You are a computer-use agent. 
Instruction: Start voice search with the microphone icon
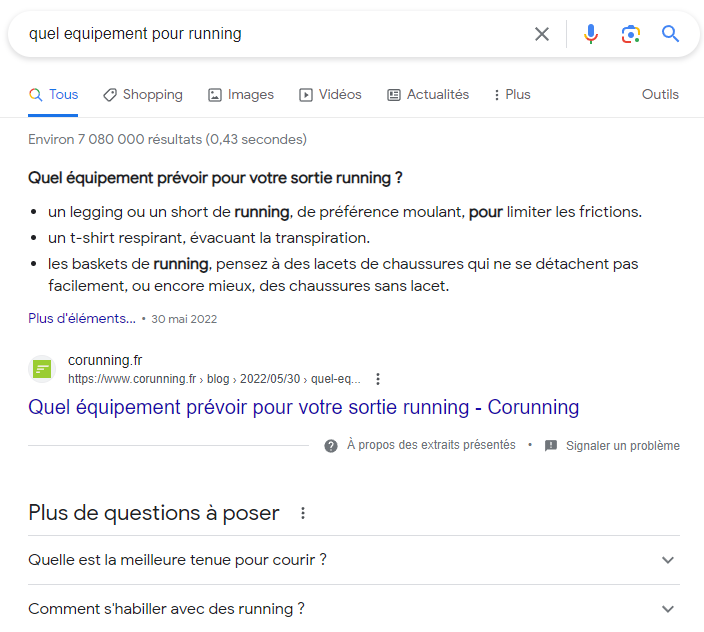pos(591,34)
